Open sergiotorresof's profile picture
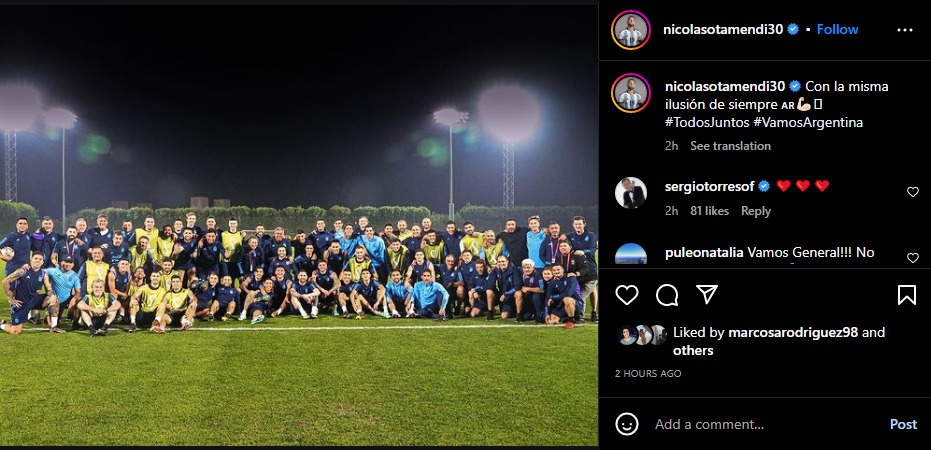This screenshot has height=450, width=931. coord(631,193)
